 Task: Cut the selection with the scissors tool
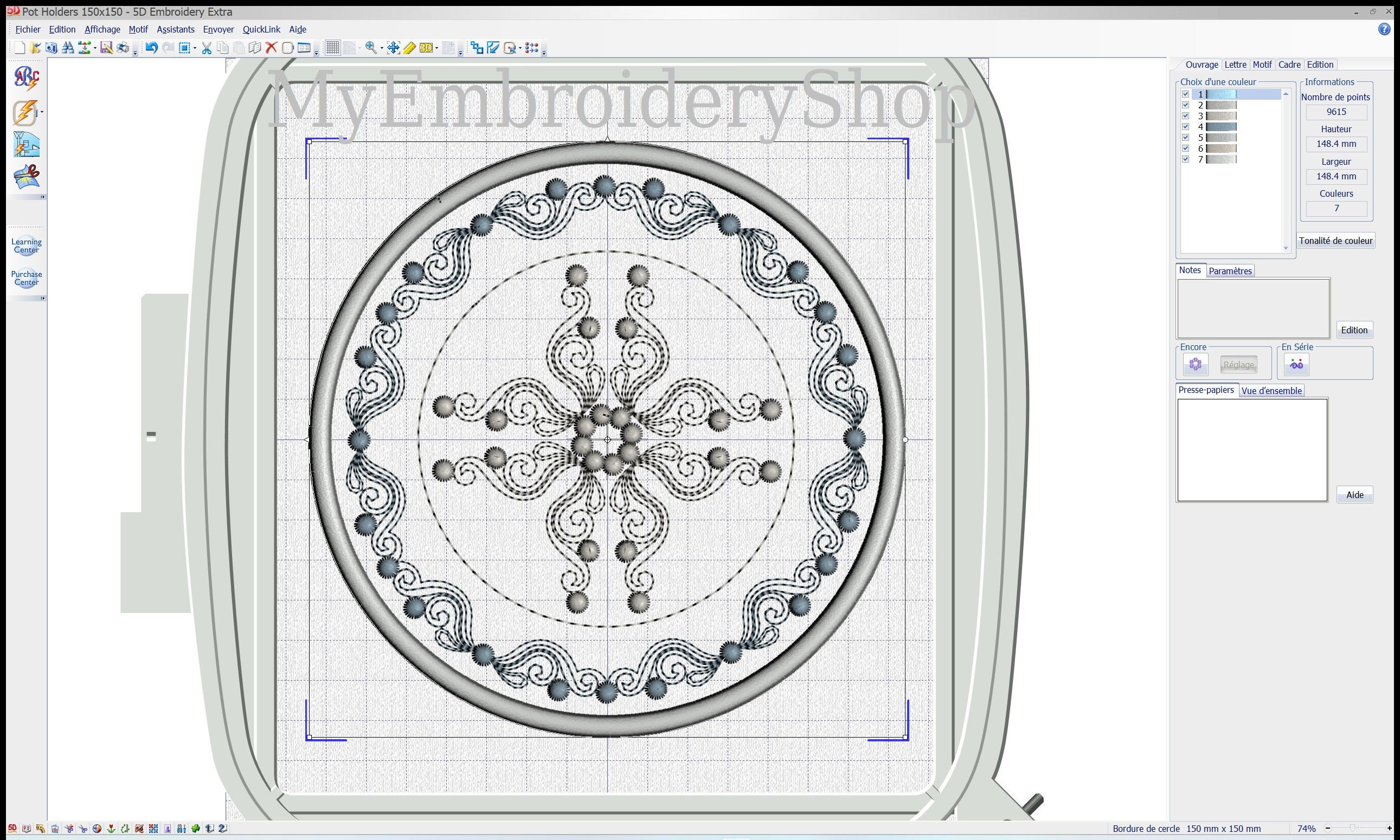pos(206,48)
